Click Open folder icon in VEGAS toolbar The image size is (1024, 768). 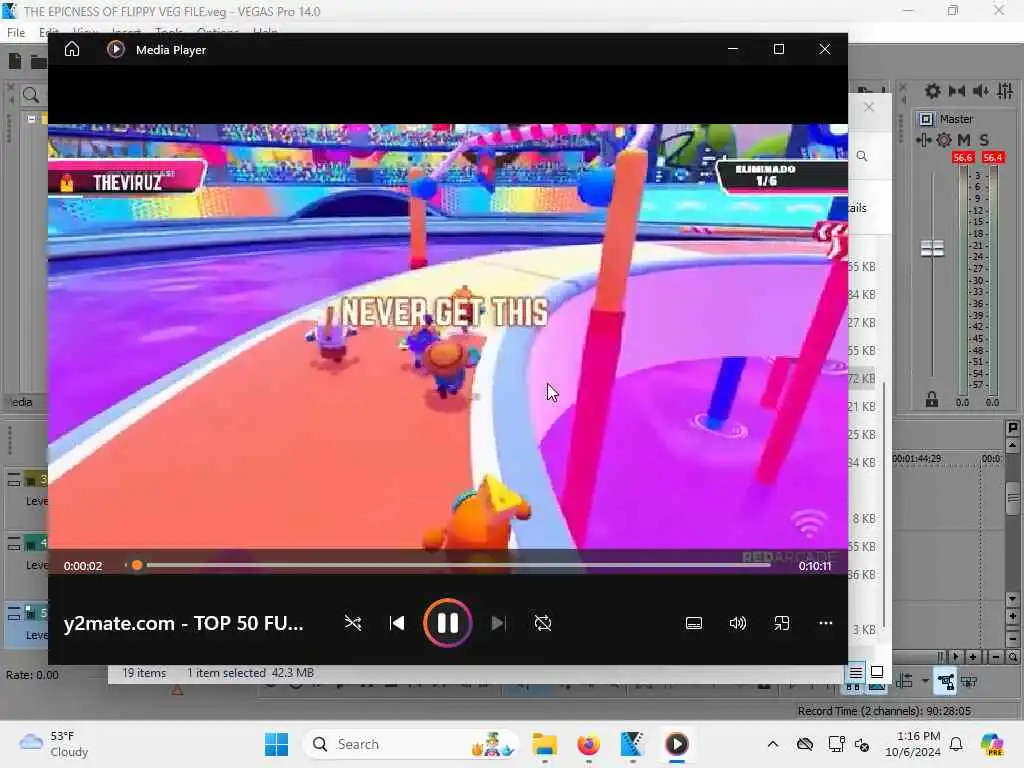pos(39,62)
